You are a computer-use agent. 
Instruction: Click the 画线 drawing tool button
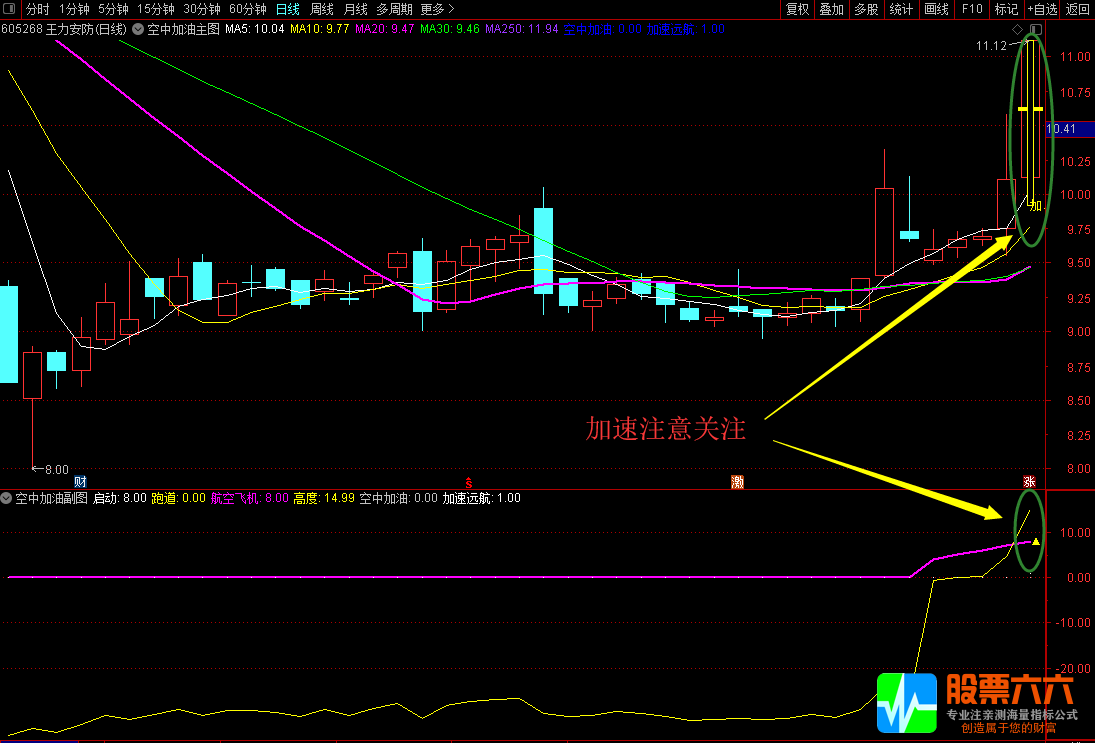click(936, 9)
